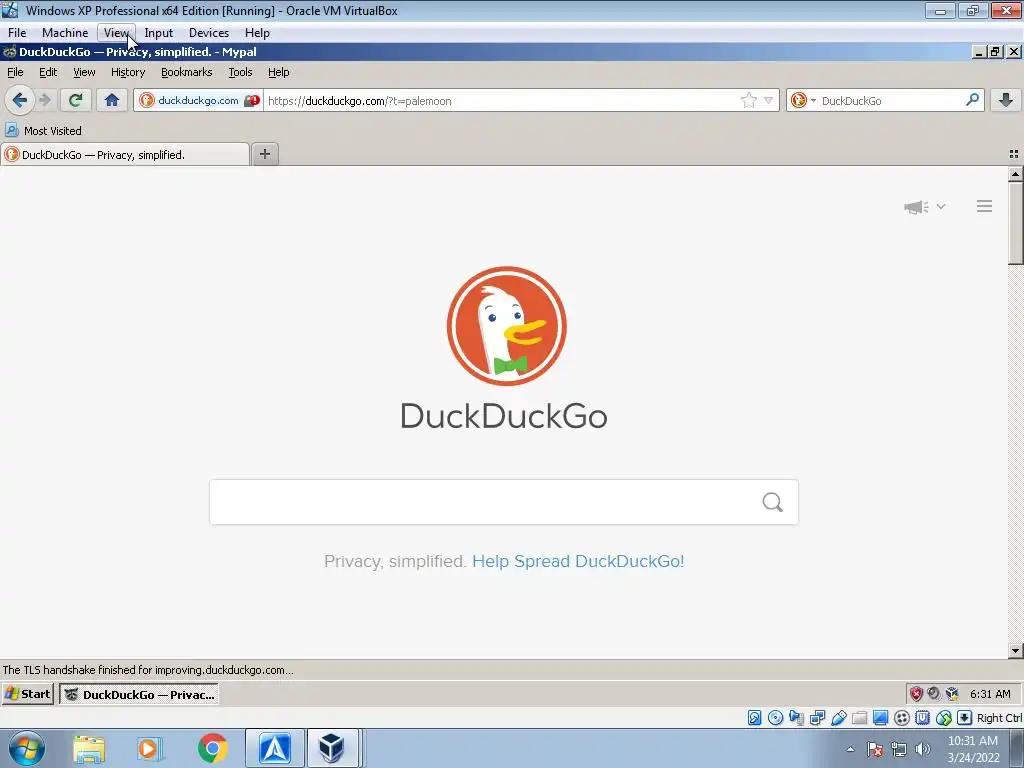
Task: Reload the current page
Action: pos(75,100)
